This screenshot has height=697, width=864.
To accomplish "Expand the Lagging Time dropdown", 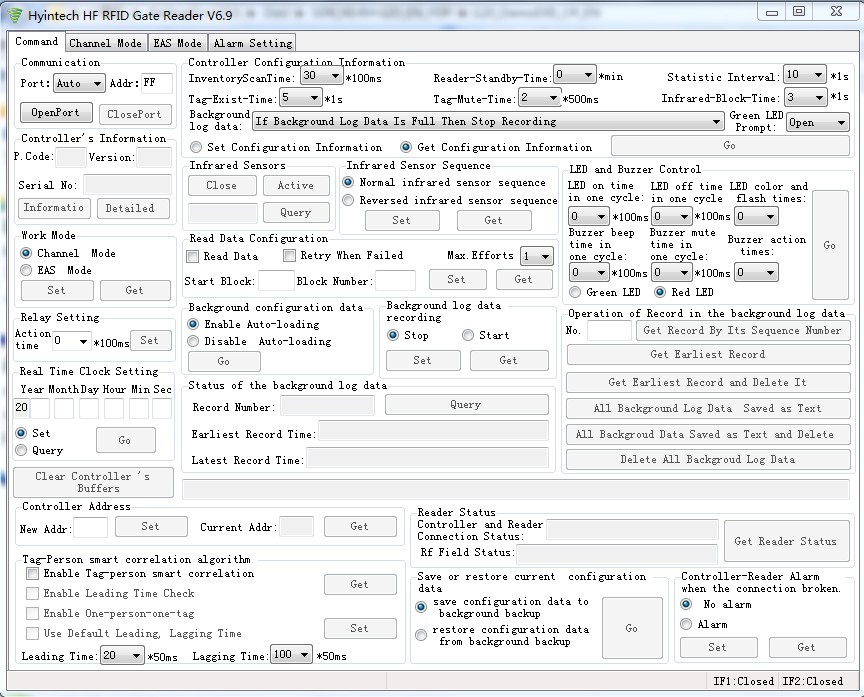I will coord(291,655).
